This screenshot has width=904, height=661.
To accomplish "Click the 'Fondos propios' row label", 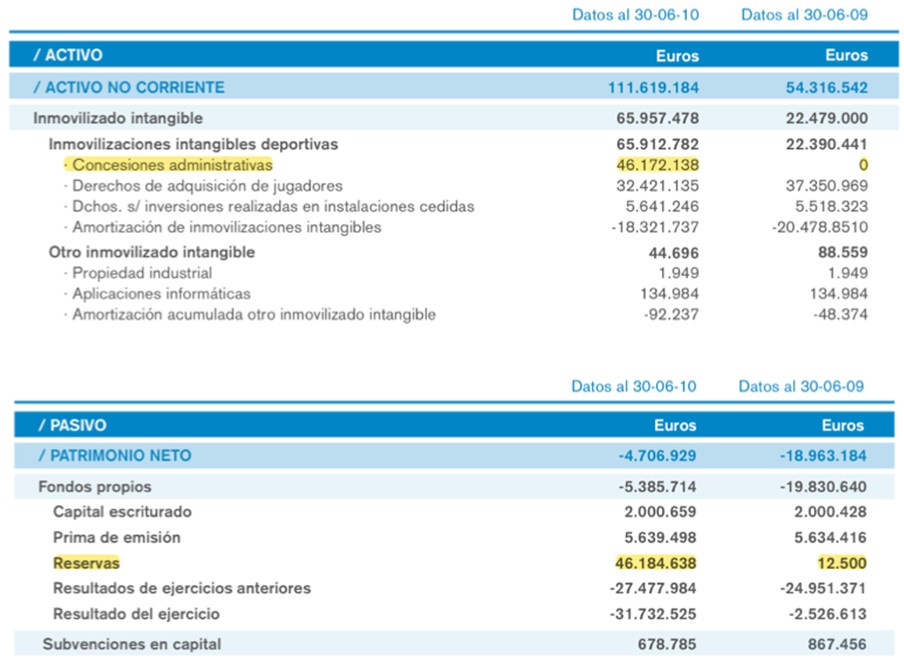I will [x=95, y=487].
